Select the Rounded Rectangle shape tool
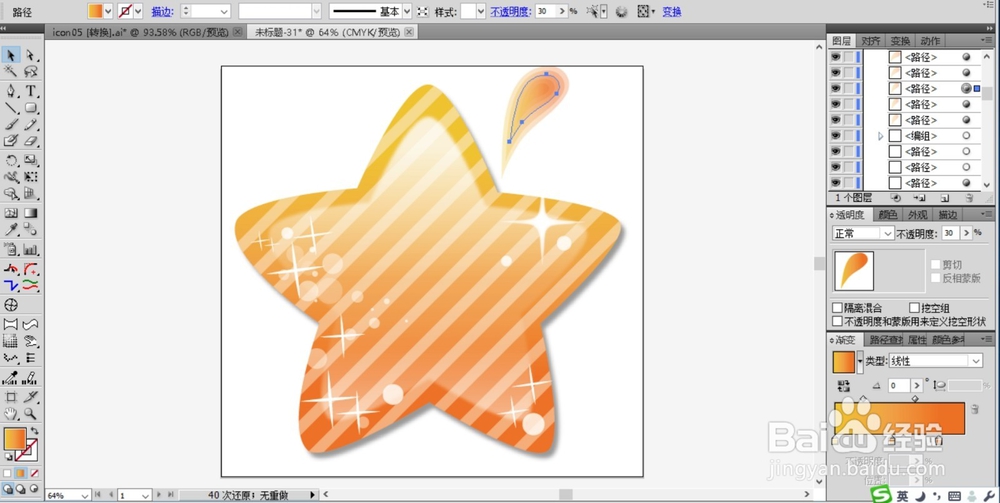This screenshot has height=503, width=1000. coord(31,108)
